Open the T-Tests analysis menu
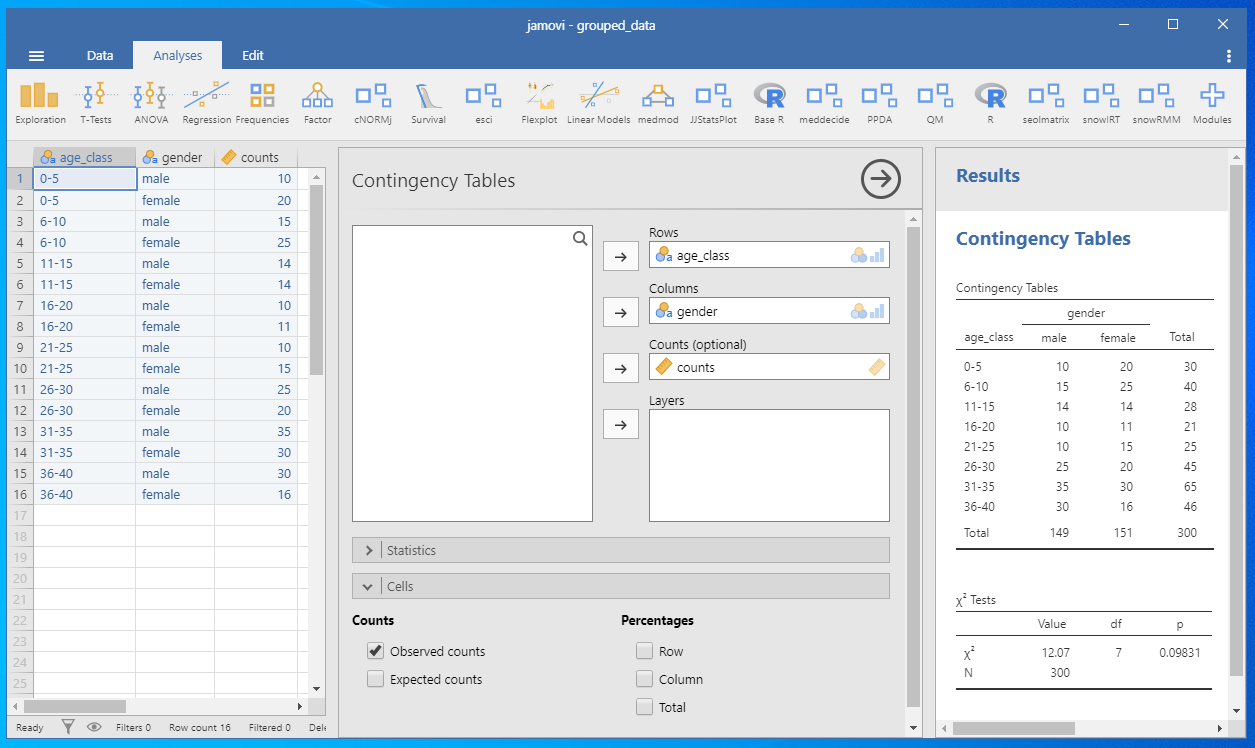The width and height of the screenshot is (1255, 748). (x=96, y=103)
